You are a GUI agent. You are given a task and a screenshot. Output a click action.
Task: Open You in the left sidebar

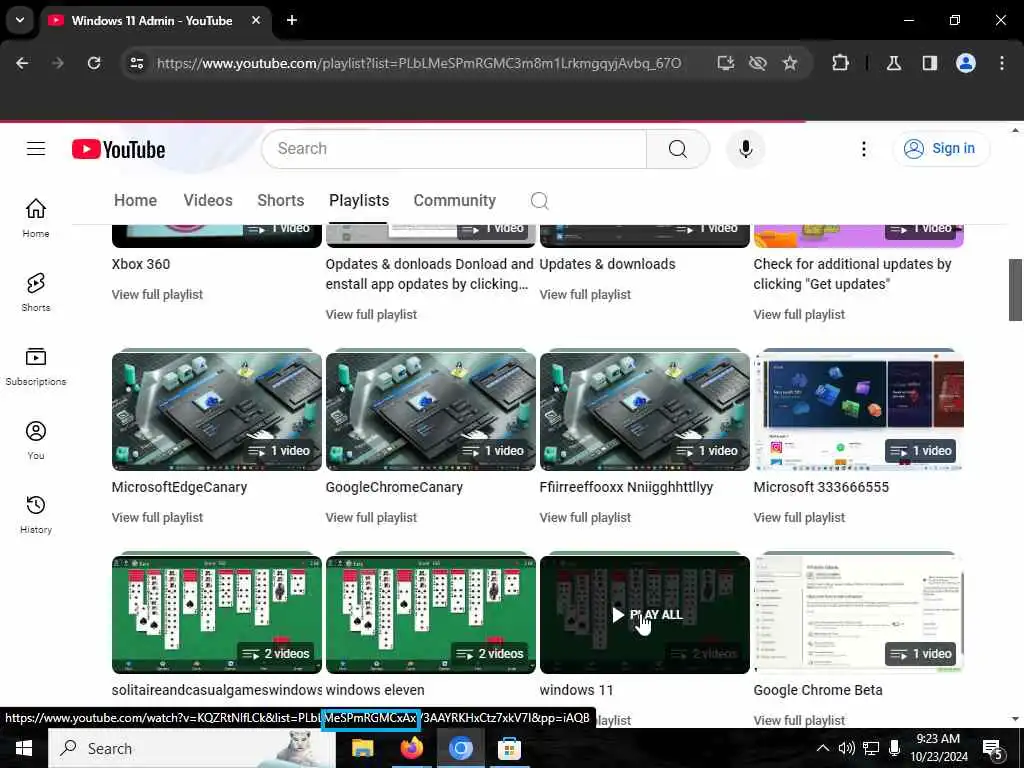pyautogui.click(x=36, y=440)
